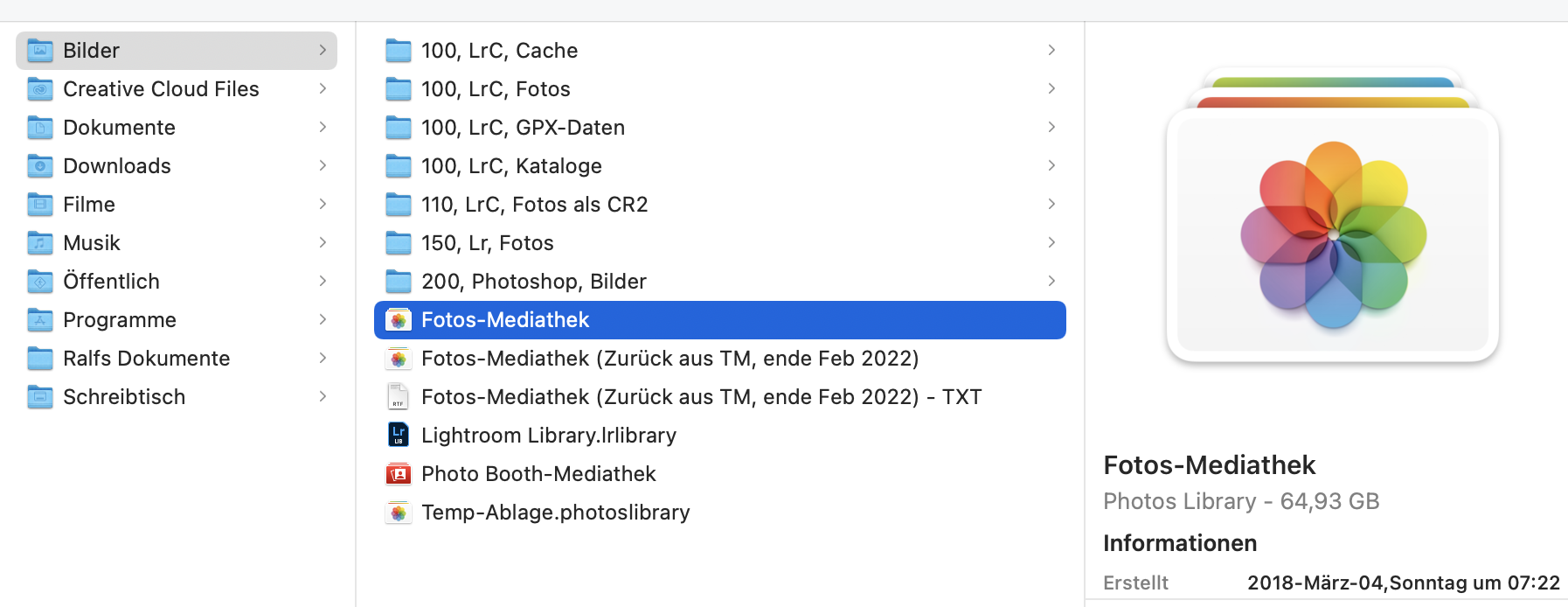Select the 150, Lr, Fotos folder
The height and width of the screenshot is (607, 1568).
tap(487, 243)
